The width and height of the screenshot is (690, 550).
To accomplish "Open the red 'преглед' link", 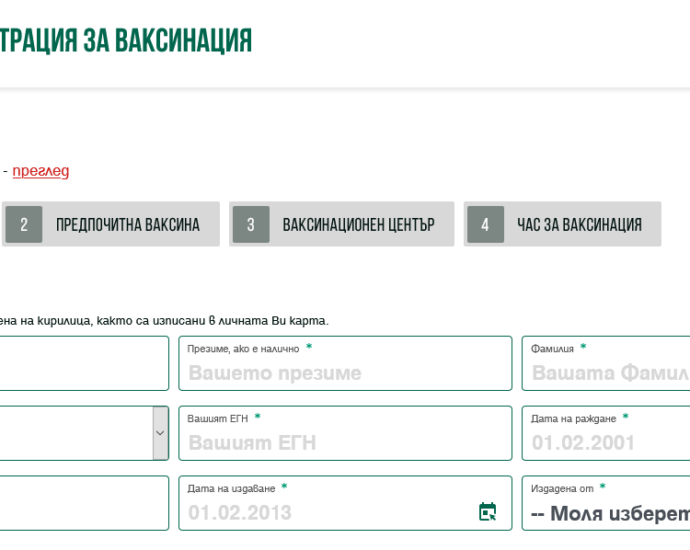I will 40,171.
